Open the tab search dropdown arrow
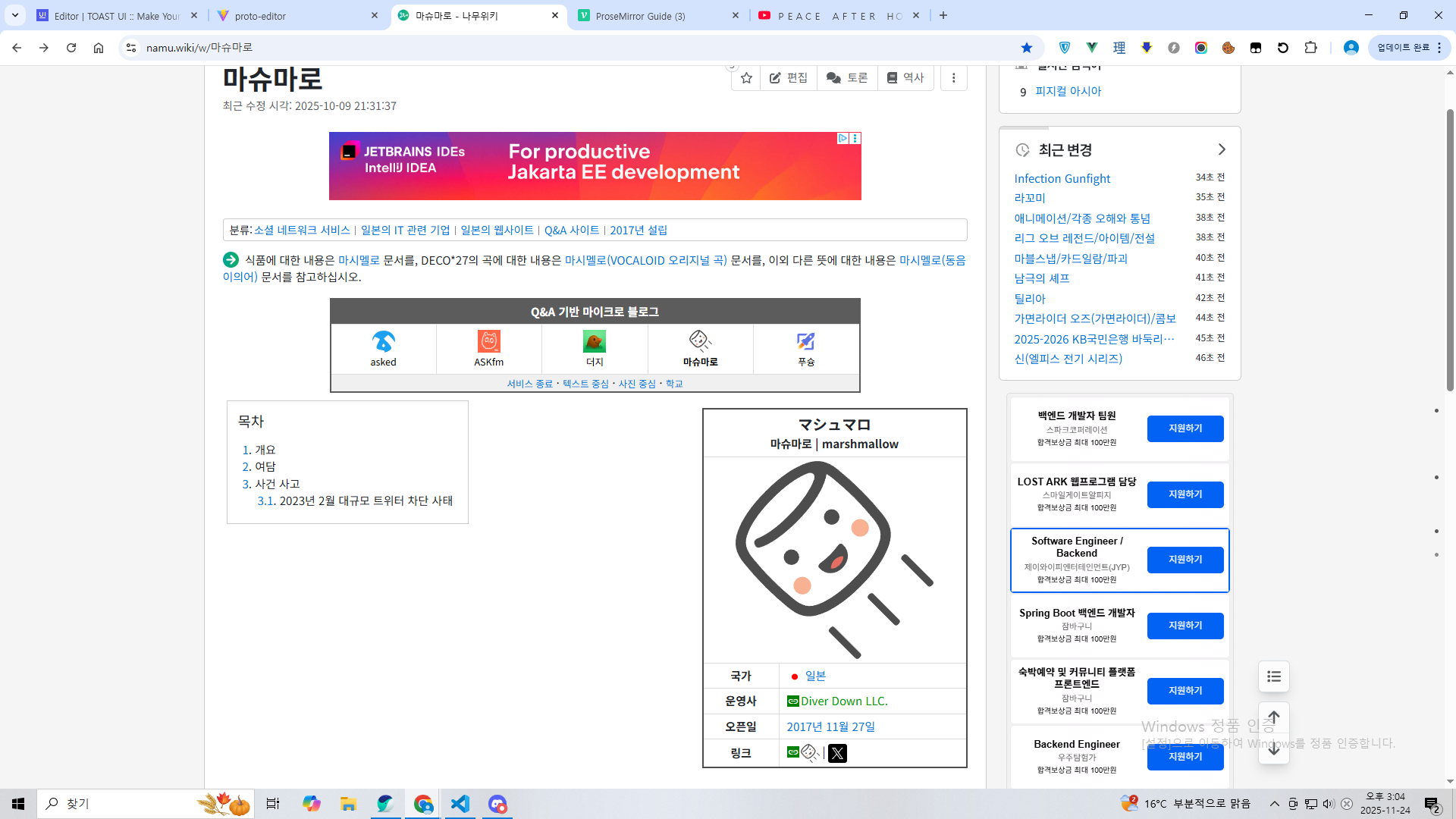This screenshot has width=1456, height=819. pyautogui.click(x=15, y=15)
